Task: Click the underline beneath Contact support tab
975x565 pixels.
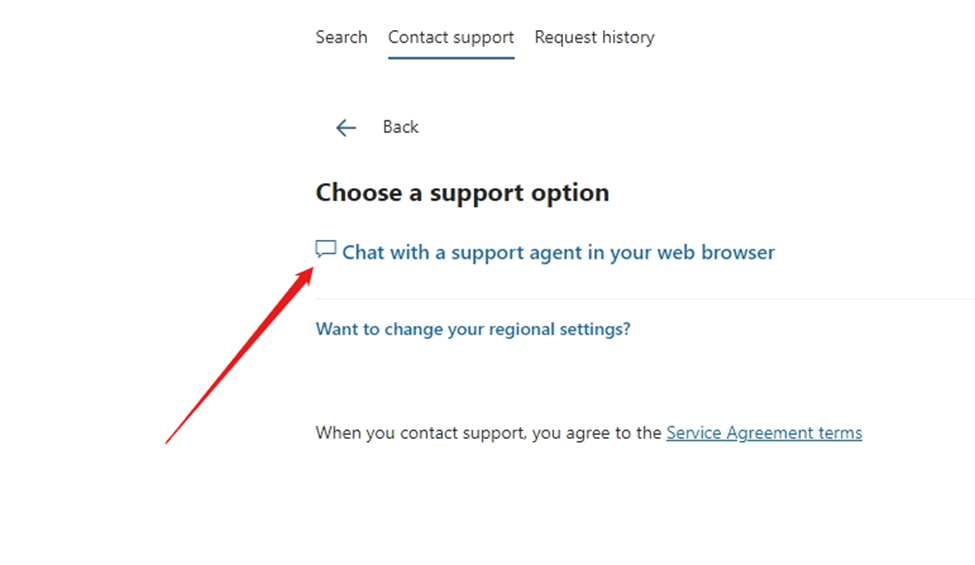Action: 451,58
